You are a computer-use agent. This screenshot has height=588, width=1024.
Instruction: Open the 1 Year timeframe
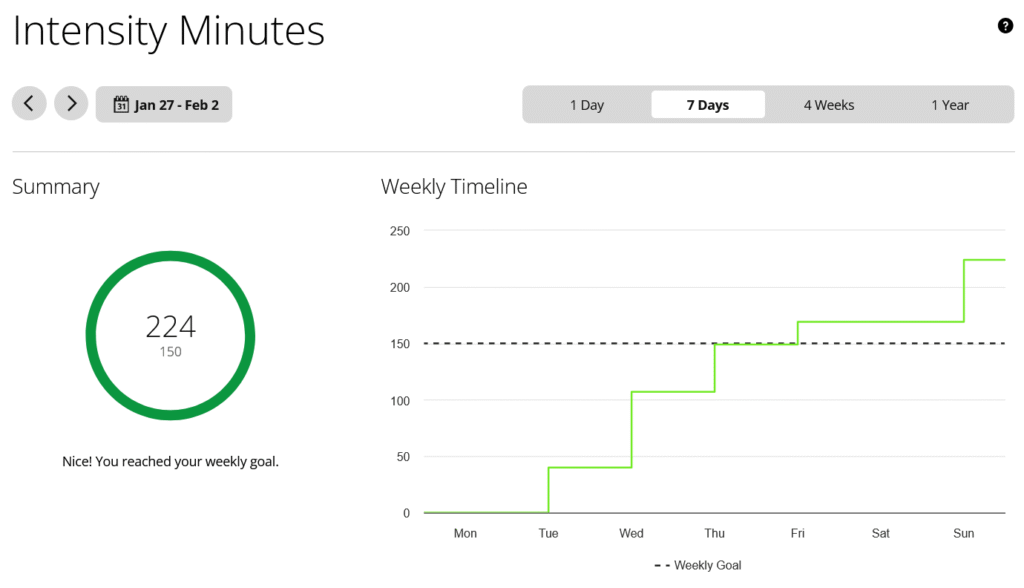[950, 104]
